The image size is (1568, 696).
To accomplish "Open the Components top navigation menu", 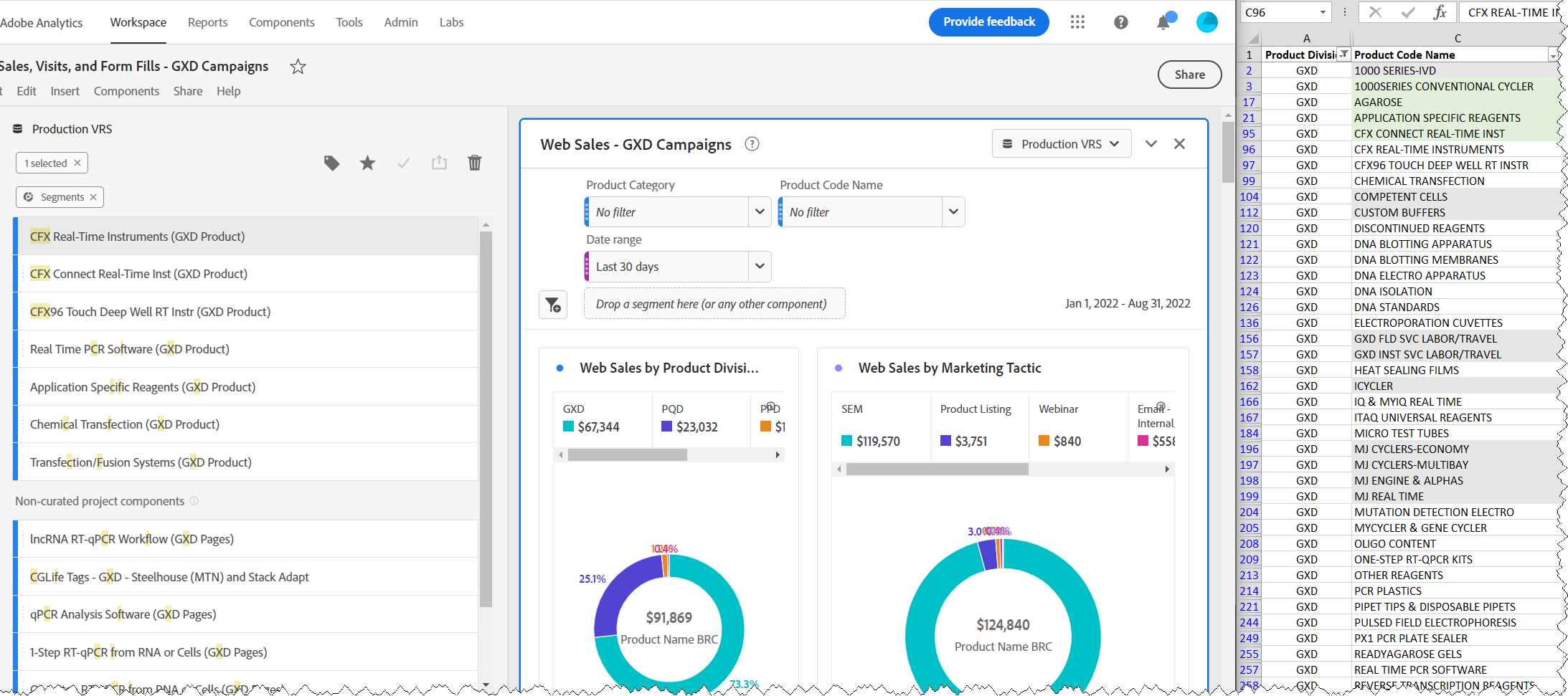I will (x=281, y=22).
